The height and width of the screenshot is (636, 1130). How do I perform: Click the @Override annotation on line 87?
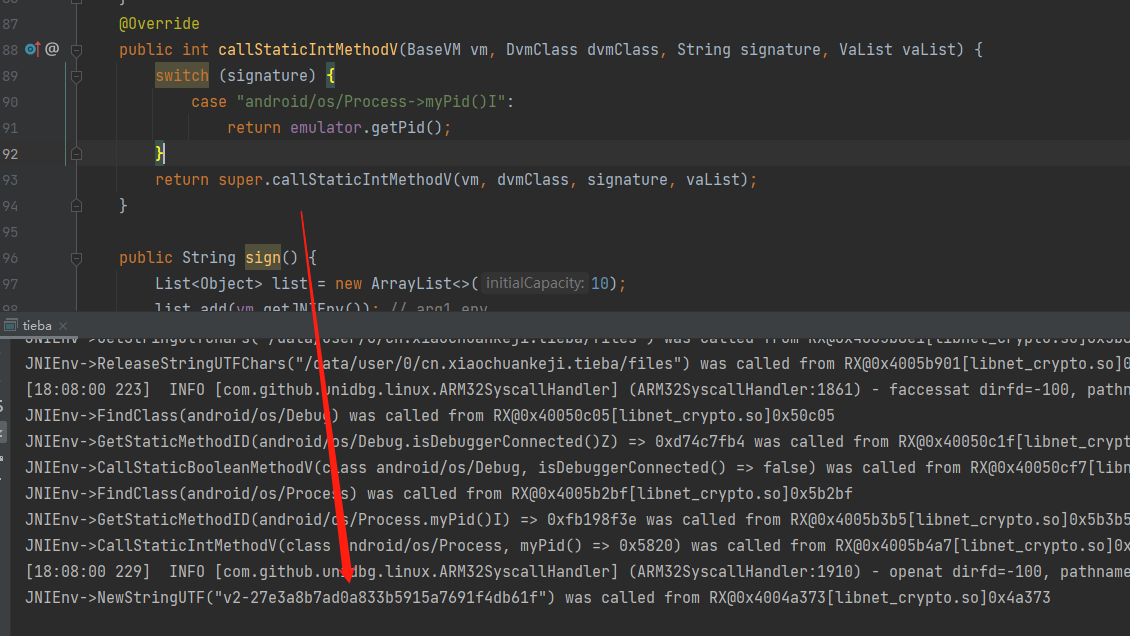159,24
